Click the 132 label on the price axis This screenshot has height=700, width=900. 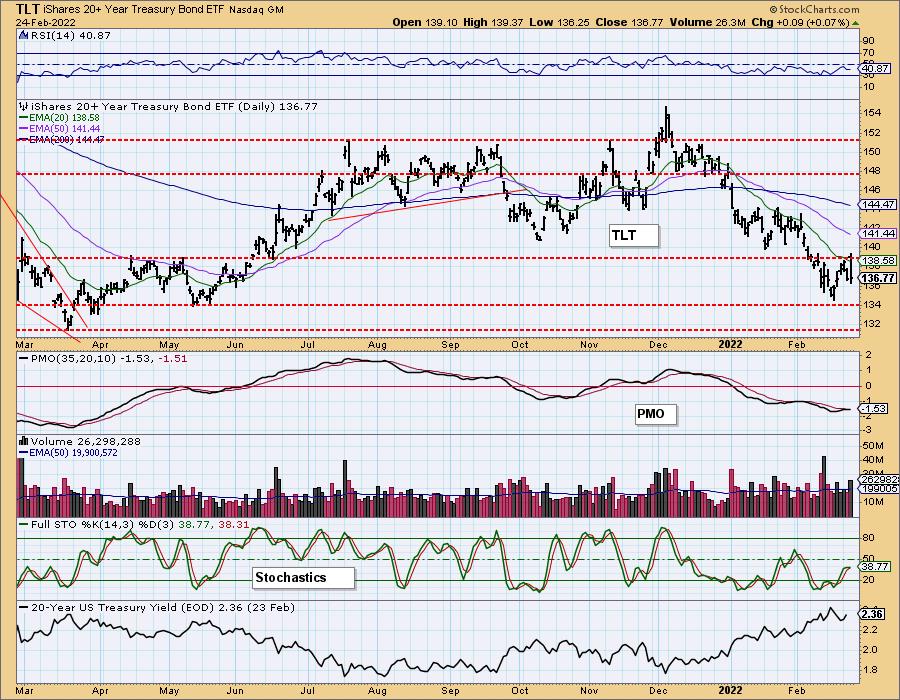(873, 323)
